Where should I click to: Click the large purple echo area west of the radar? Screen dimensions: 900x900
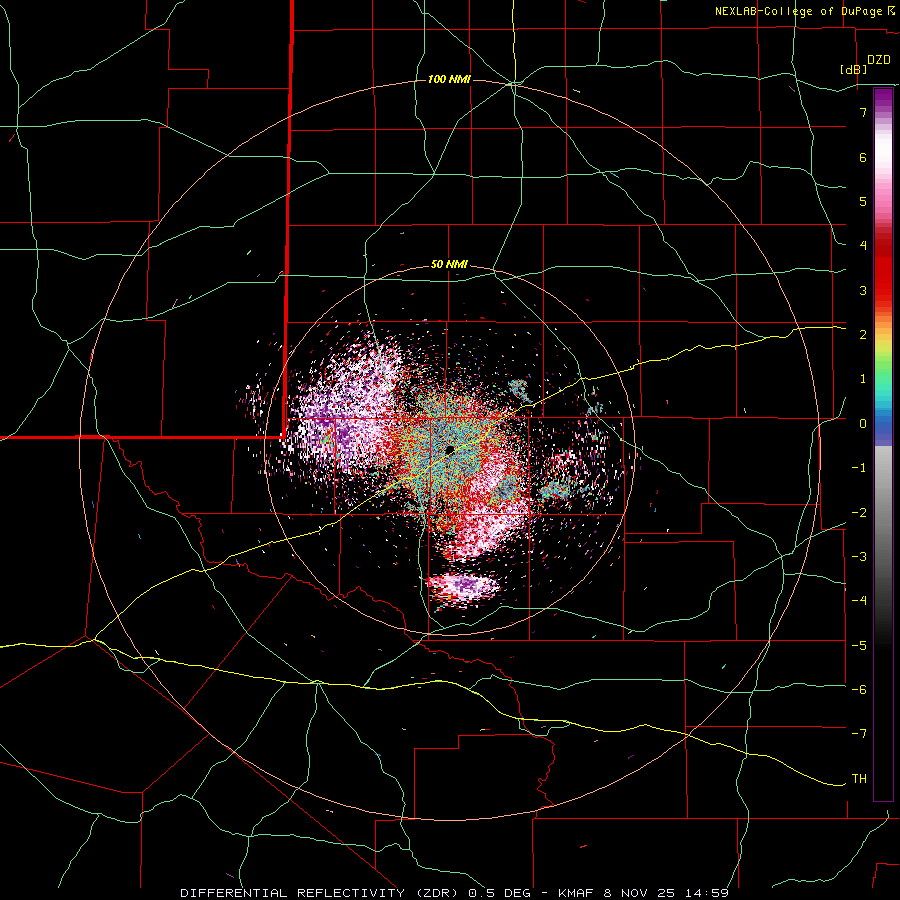click(346, 410)
